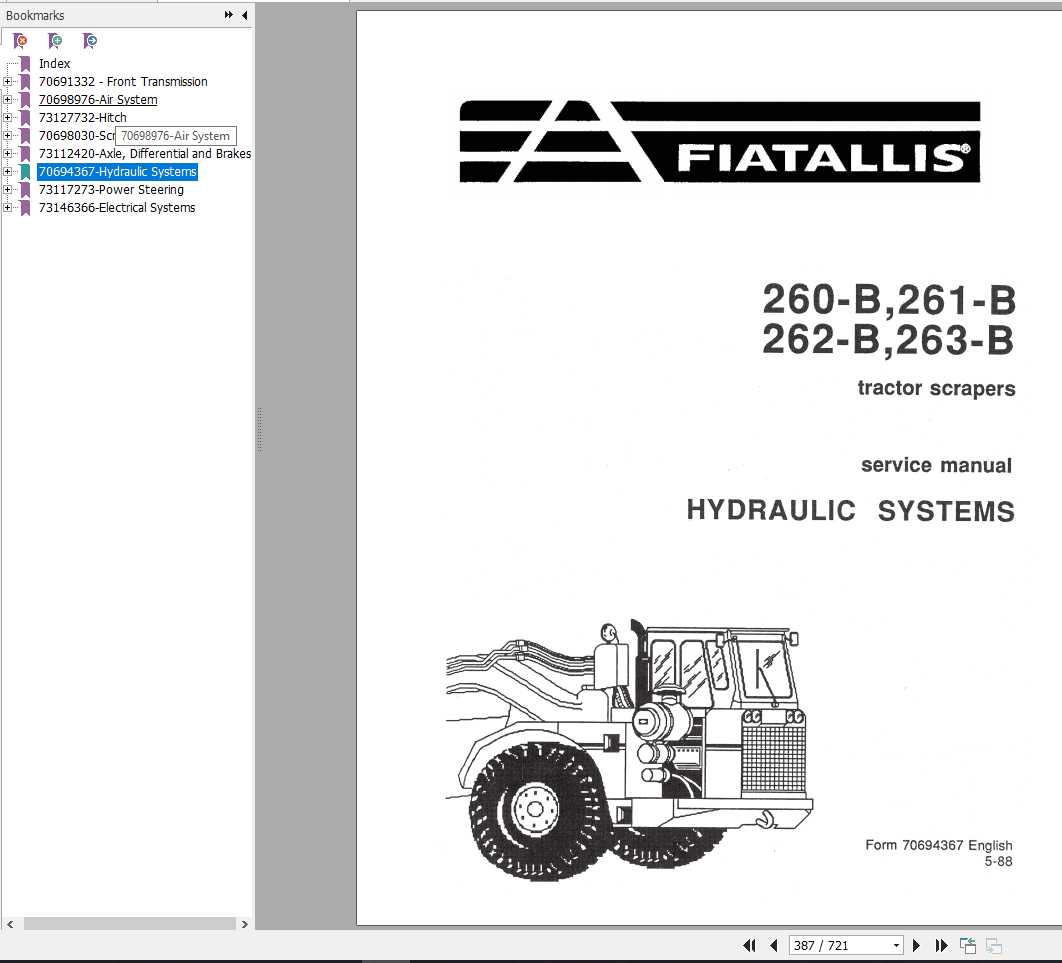Click the bookmarks panel horizontal scrollbar thumb

[129, 924]
